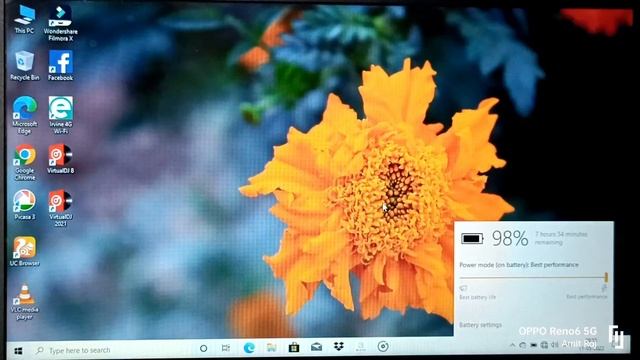Open the Irvine 4G Wi-Fi shortcut
This screenshot has width=640, height=360.
pyautogui.click(x=60, y=116)
